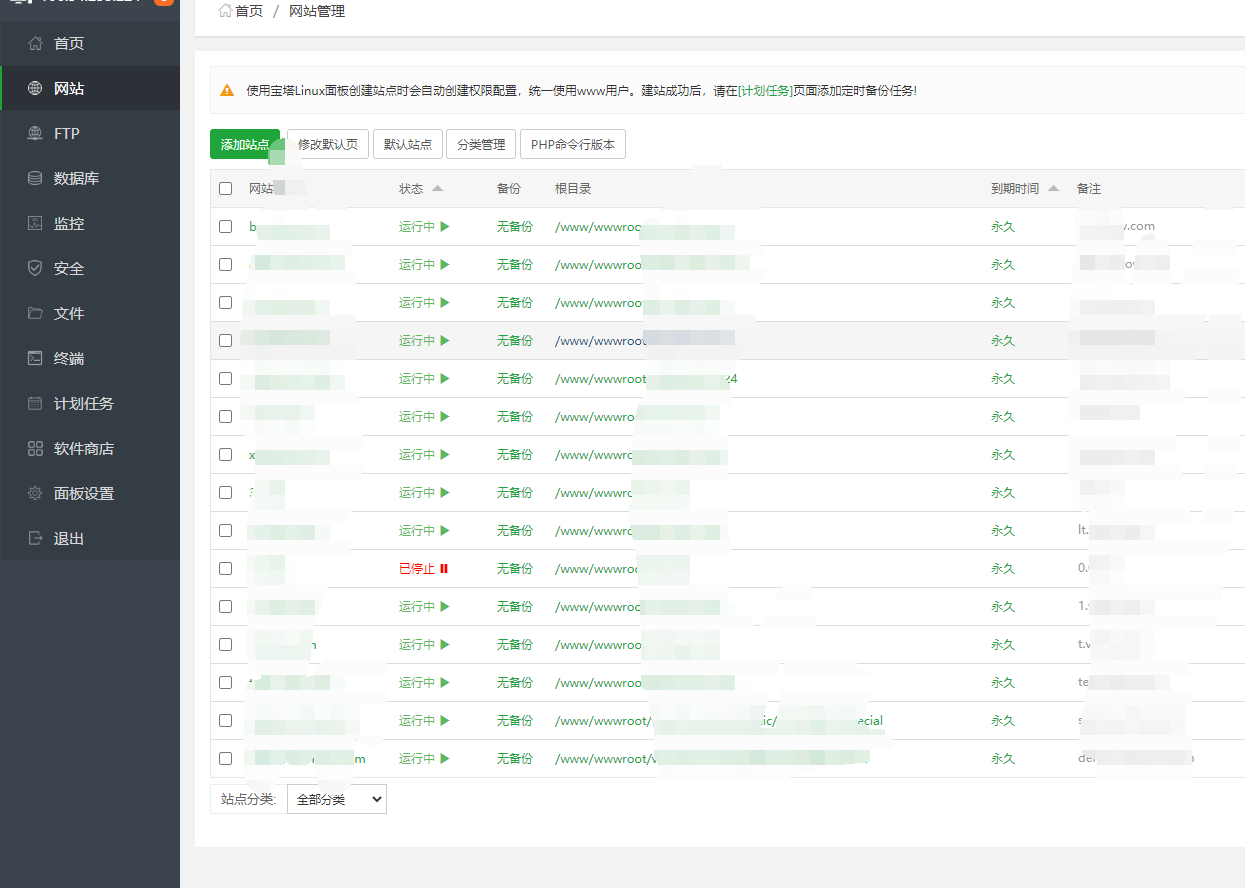
Task: Open FTP via its sidebar icon
Action: (x=35, y=134)
